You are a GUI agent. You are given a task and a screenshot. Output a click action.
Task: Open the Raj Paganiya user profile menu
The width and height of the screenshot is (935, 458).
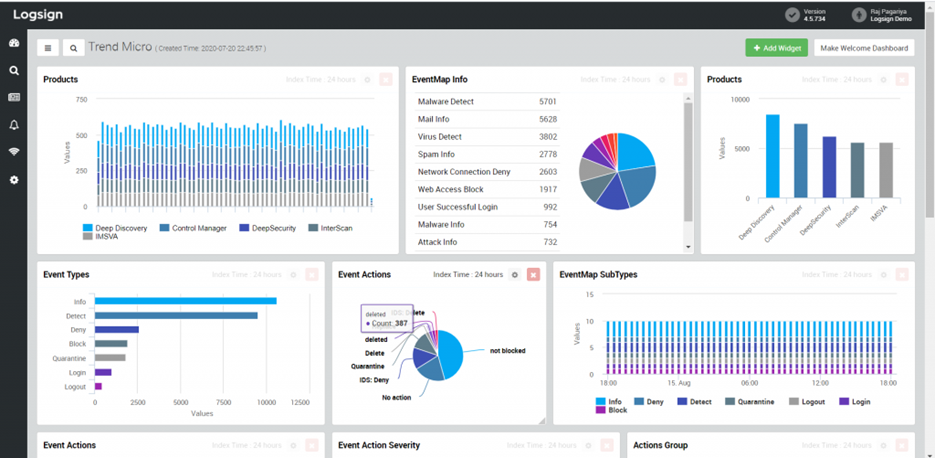(x=878, y=14)
